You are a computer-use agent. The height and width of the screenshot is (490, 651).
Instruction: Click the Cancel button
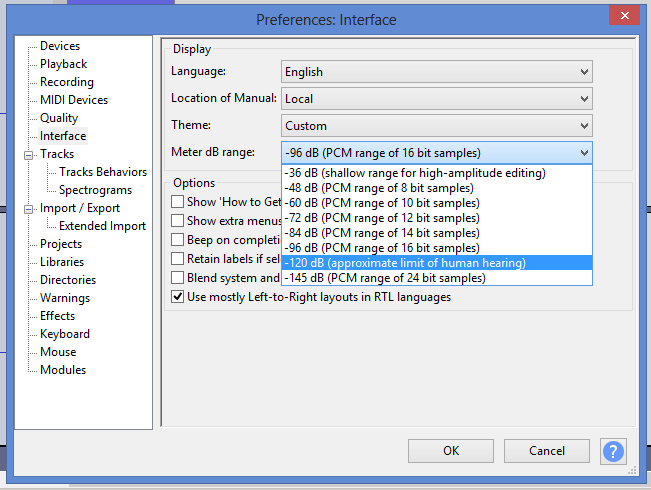pos(547,451)
